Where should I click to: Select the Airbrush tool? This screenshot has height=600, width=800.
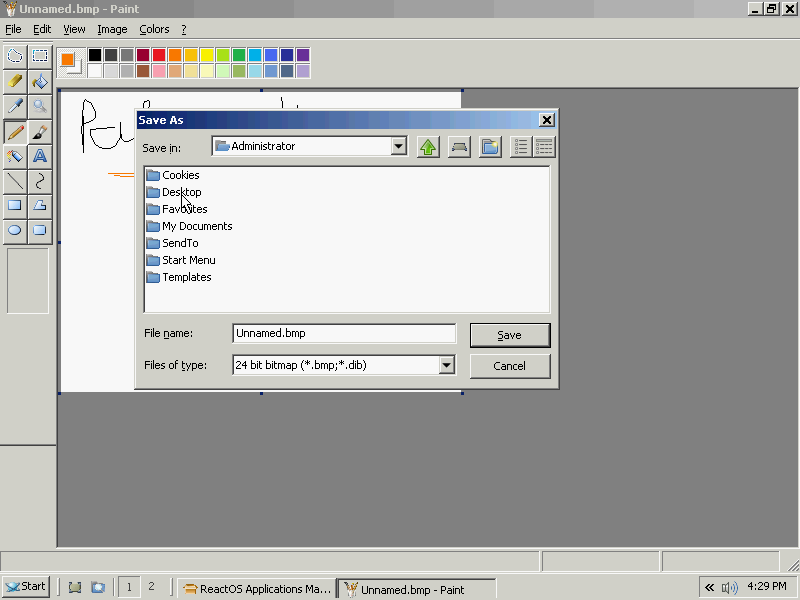click(x=15, y=156)
